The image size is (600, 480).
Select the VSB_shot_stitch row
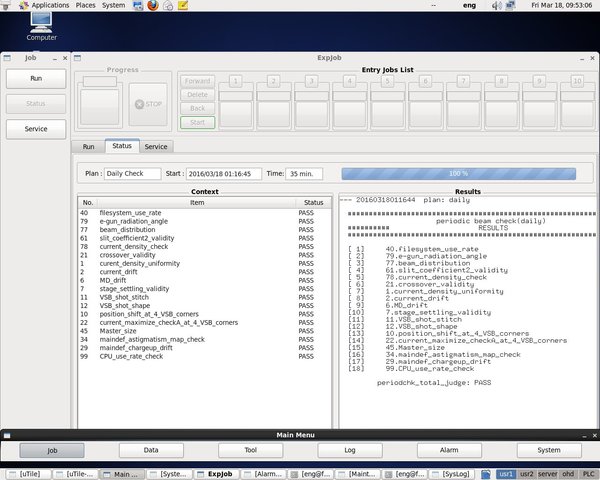[205, 297]
